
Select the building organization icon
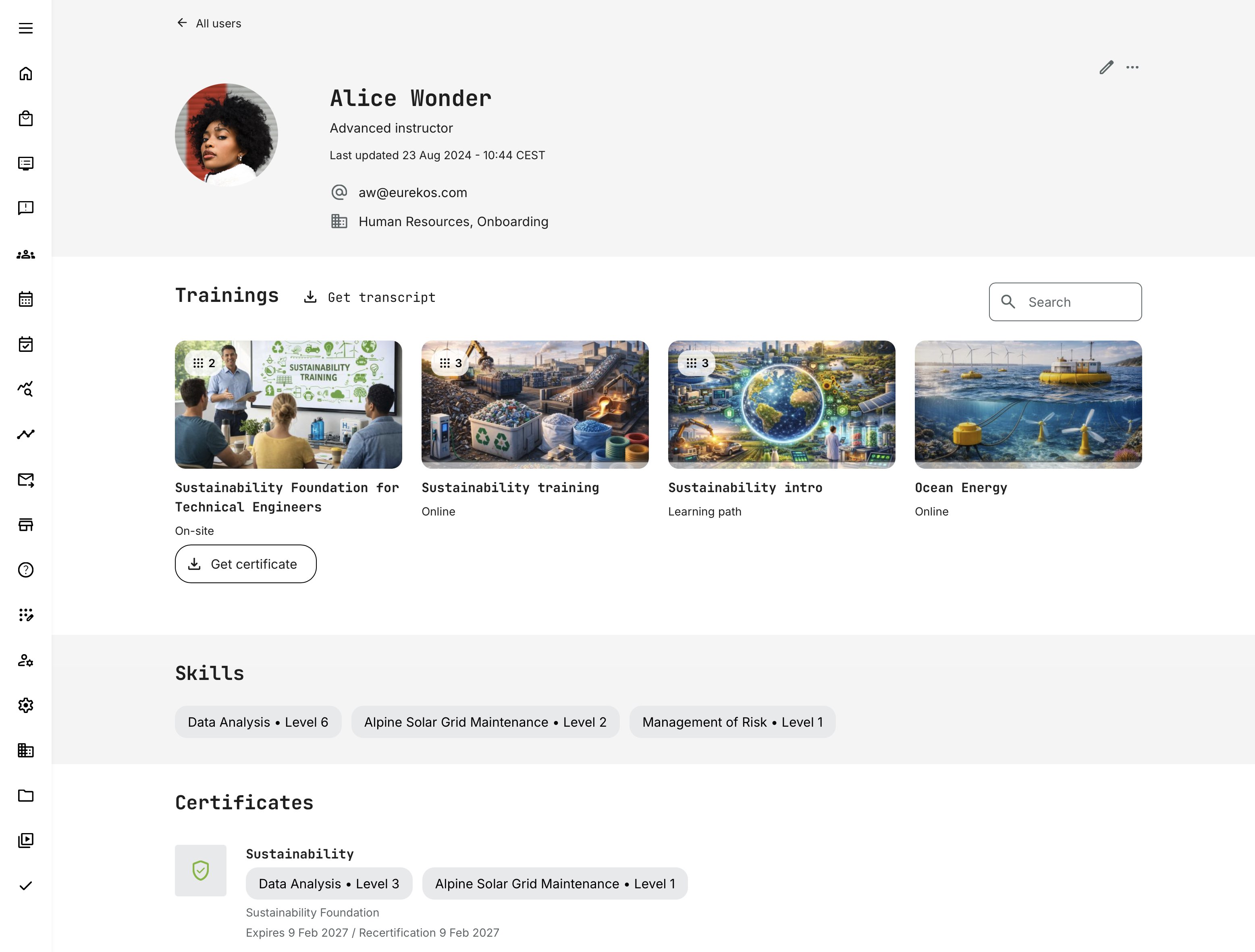(x=25, y=750)
